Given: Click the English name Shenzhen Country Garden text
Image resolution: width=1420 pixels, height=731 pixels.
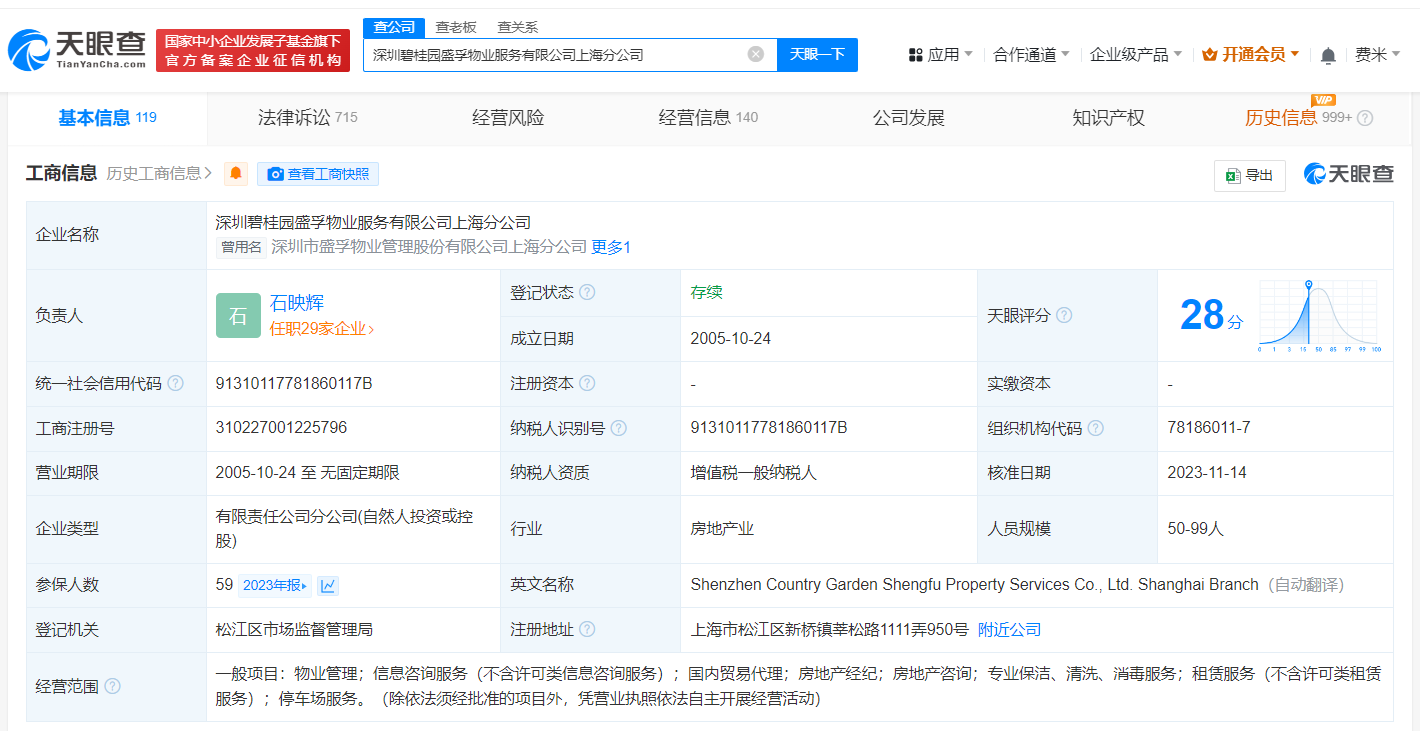Looking at the screenshot, I should coord(974,585).
